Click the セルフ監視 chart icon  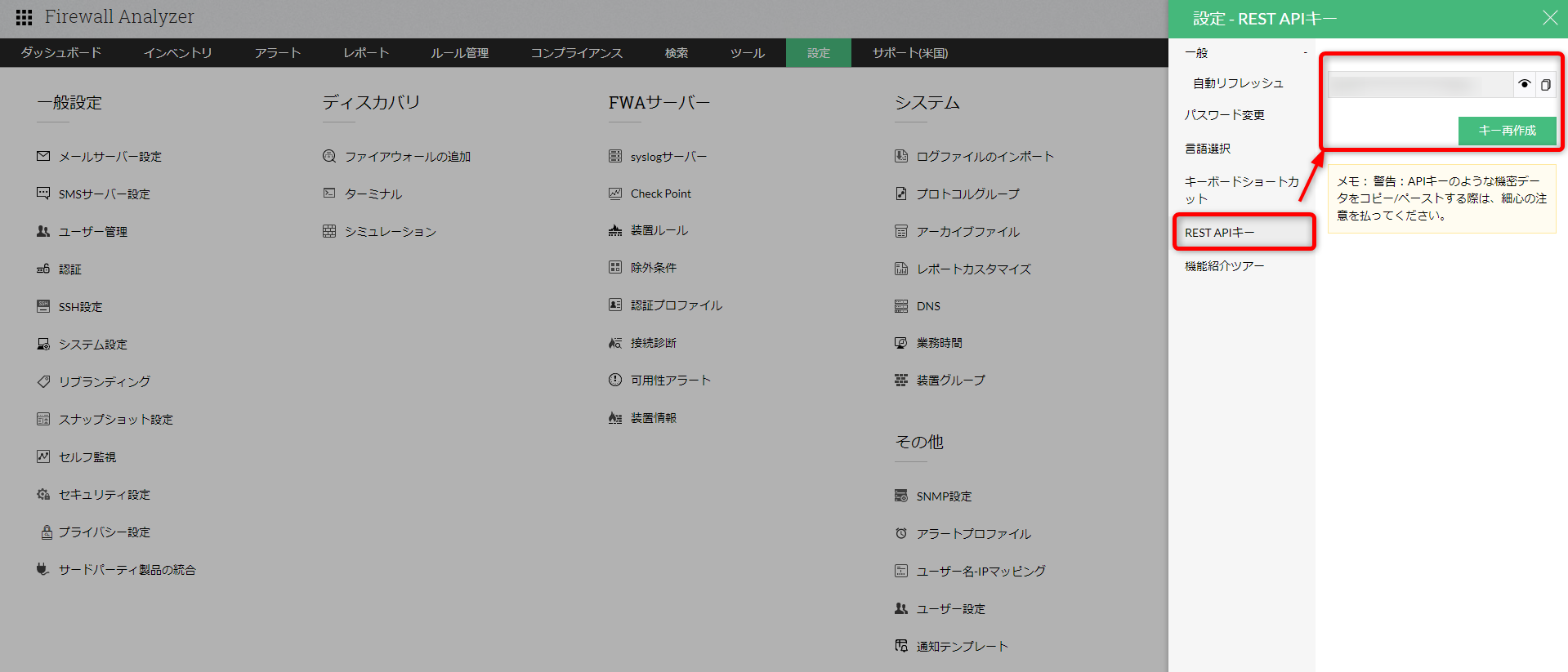coord(43,456)
